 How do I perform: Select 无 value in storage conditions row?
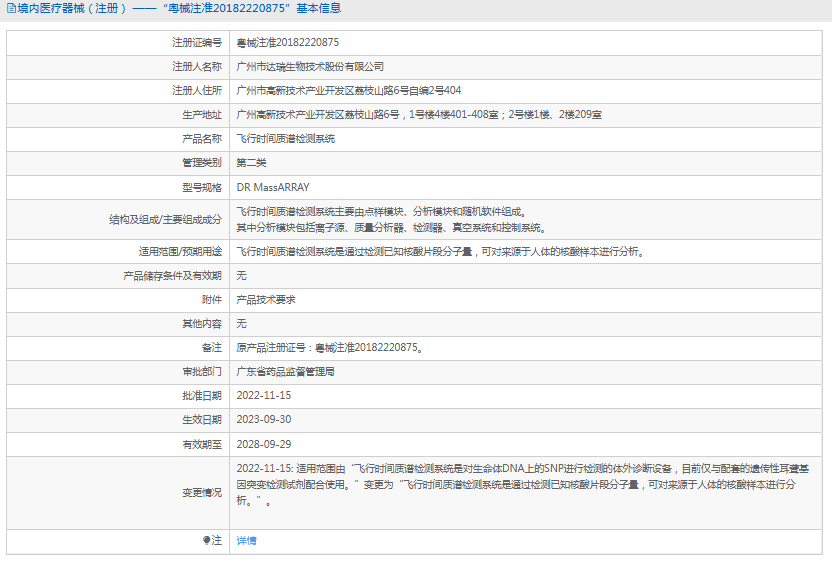[241, 276]
